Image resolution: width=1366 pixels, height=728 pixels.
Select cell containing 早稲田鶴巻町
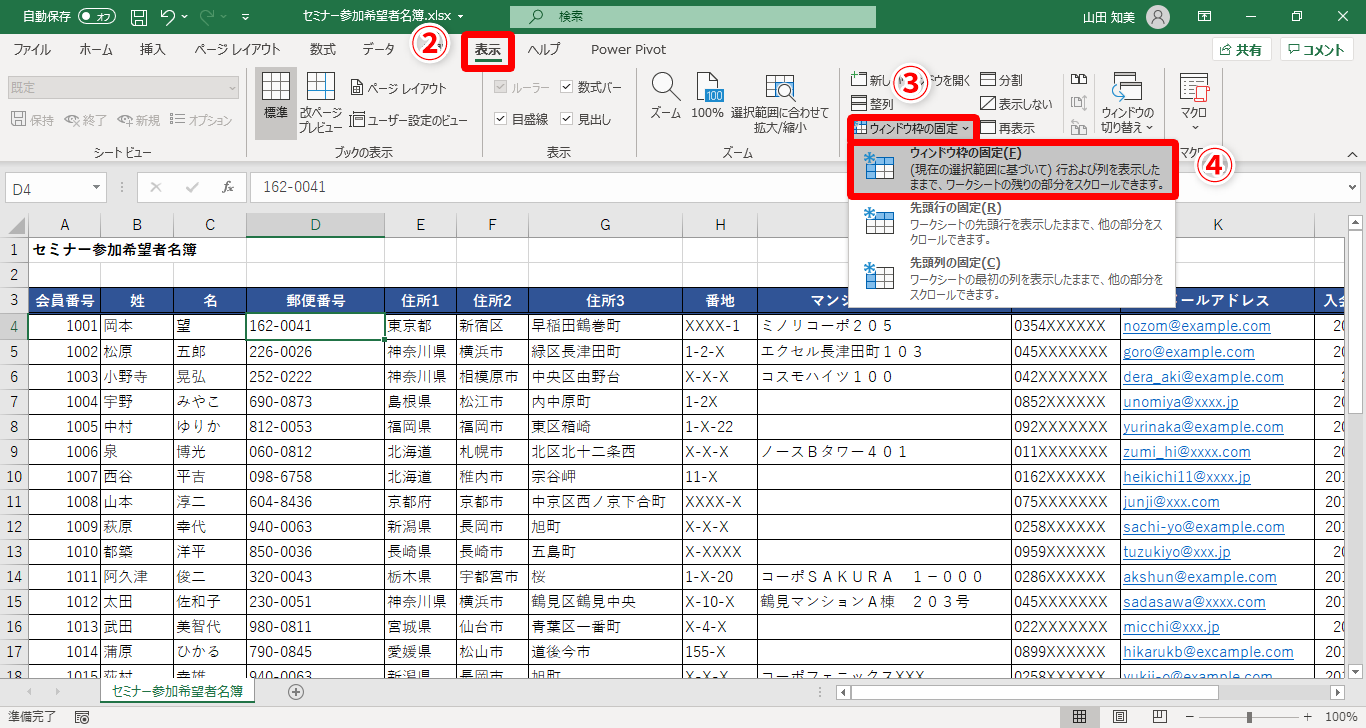pyautogui.click(x=606, y=326)
